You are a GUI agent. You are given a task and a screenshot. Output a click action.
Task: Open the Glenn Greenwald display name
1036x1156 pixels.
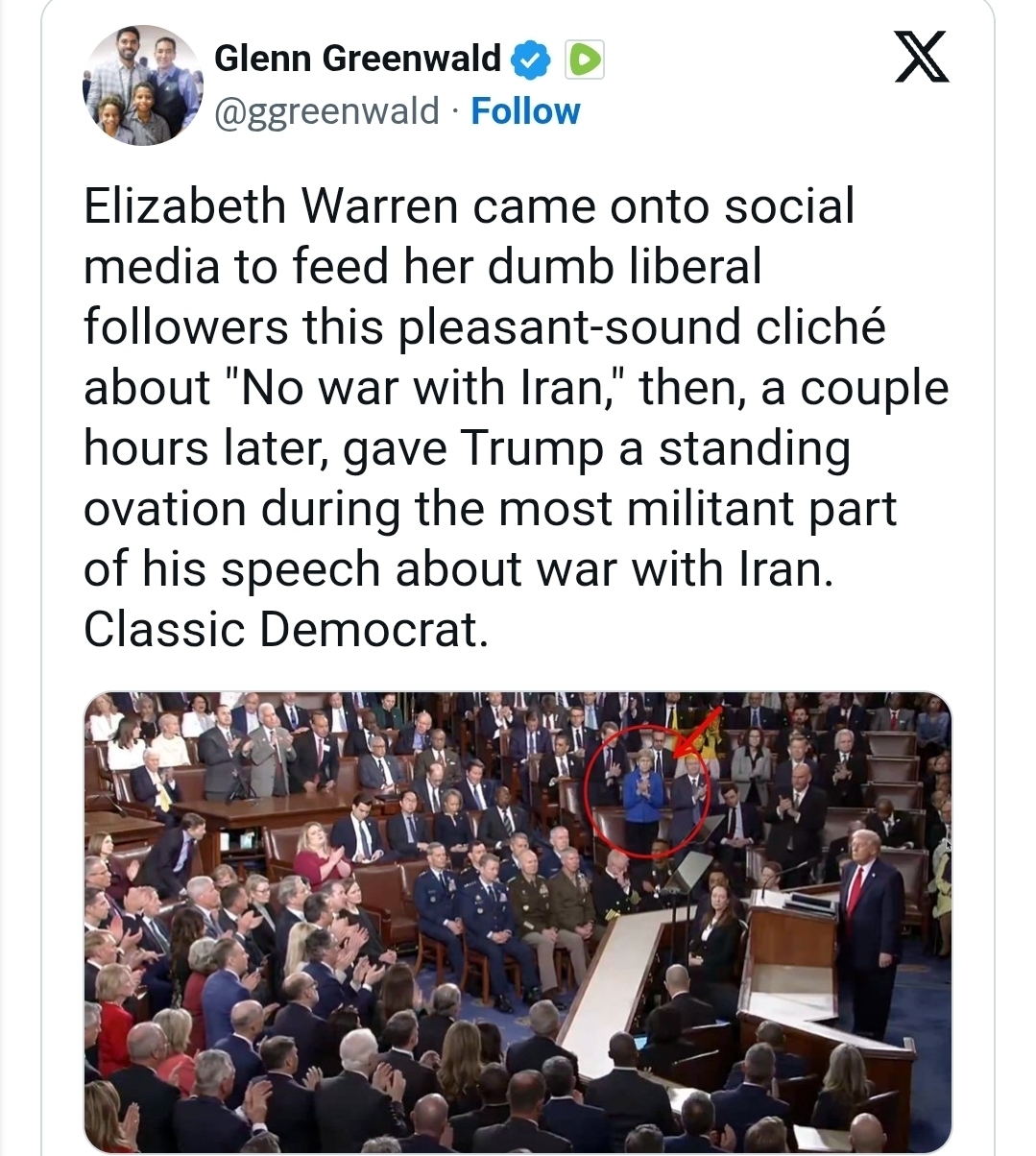point(357,59)
